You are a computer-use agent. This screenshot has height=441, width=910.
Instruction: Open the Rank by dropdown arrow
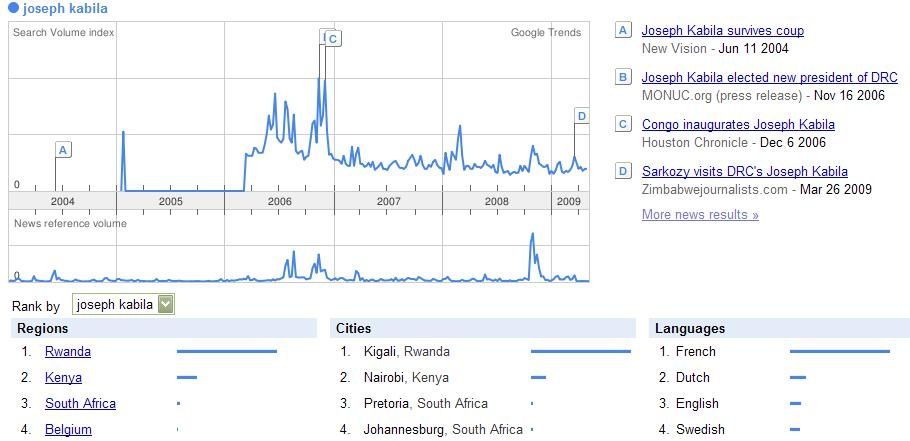click(166, 305)
